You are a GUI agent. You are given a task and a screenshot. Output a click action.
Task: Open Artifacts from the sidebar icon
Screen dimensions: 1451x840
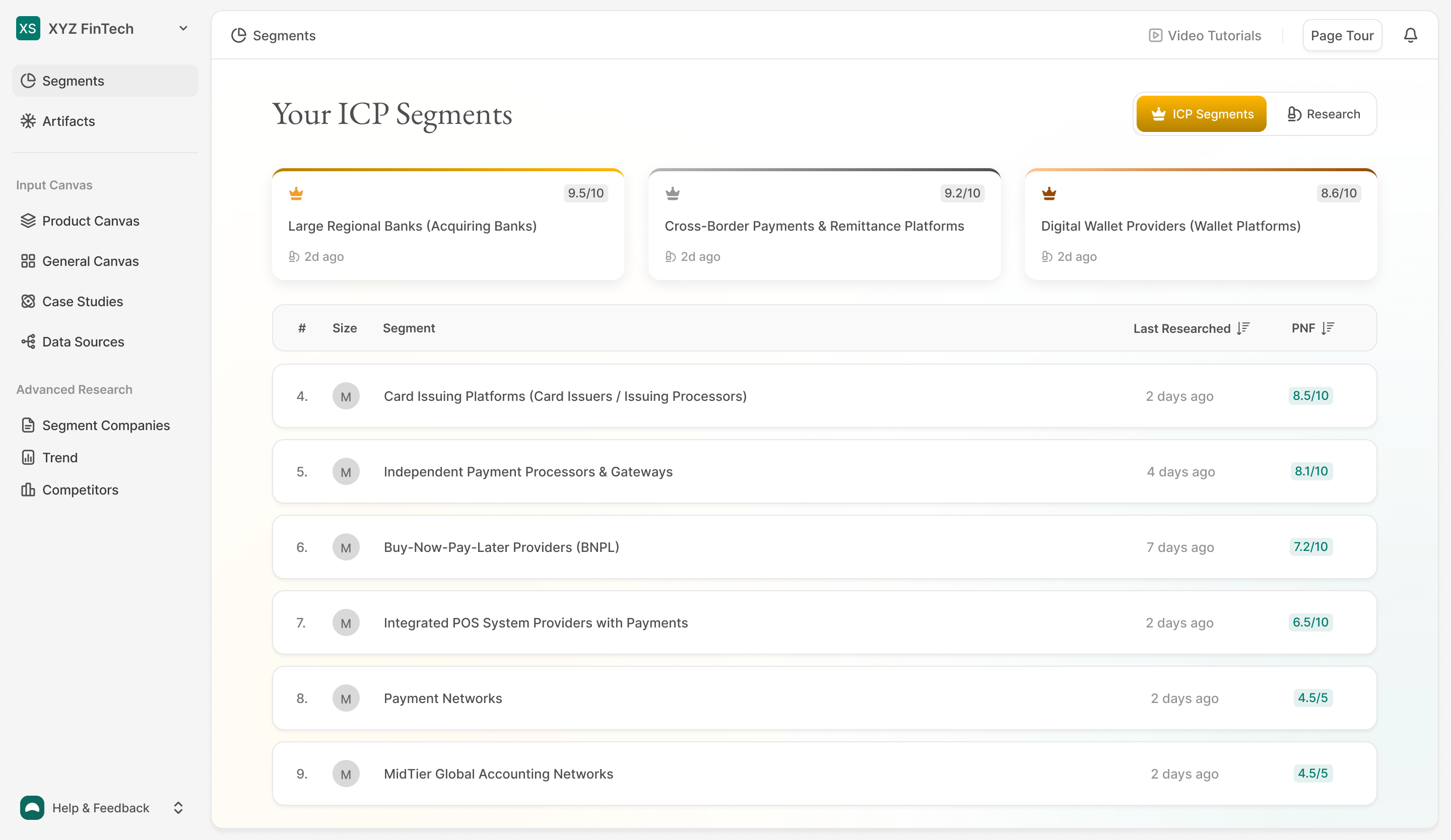[x=28, y=121]
